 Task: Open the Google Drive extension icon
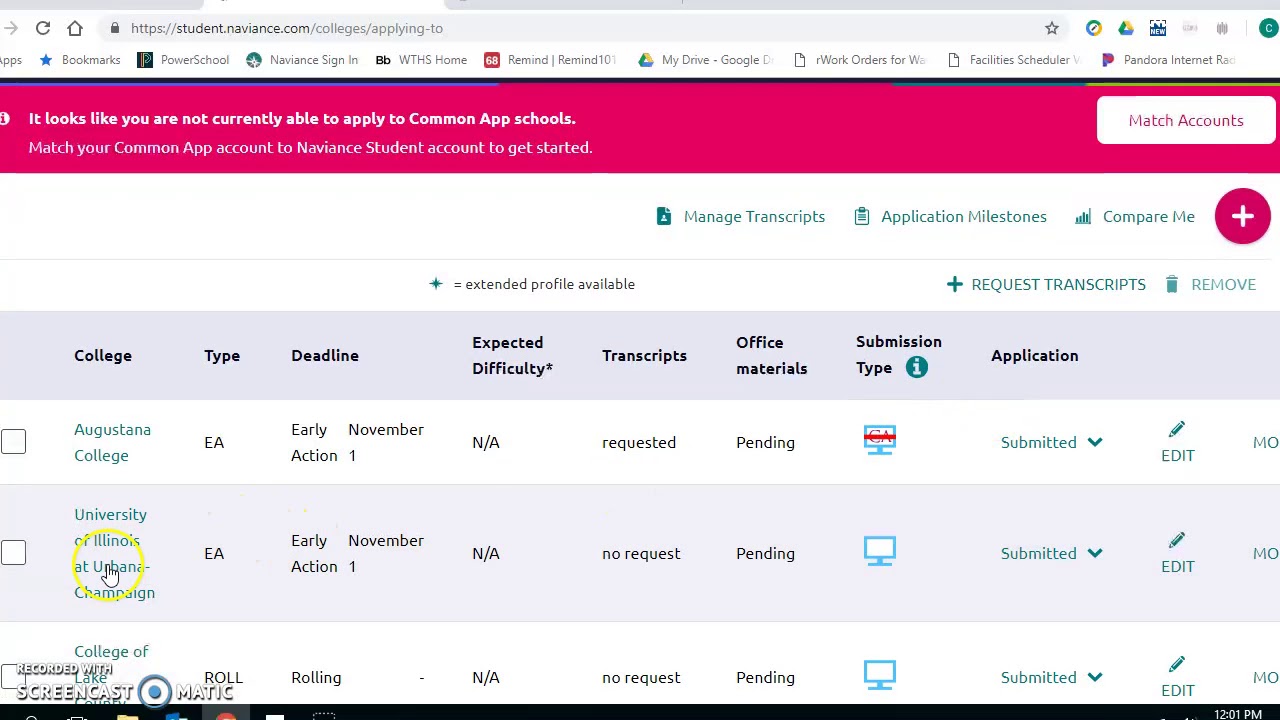point(1126,28)
